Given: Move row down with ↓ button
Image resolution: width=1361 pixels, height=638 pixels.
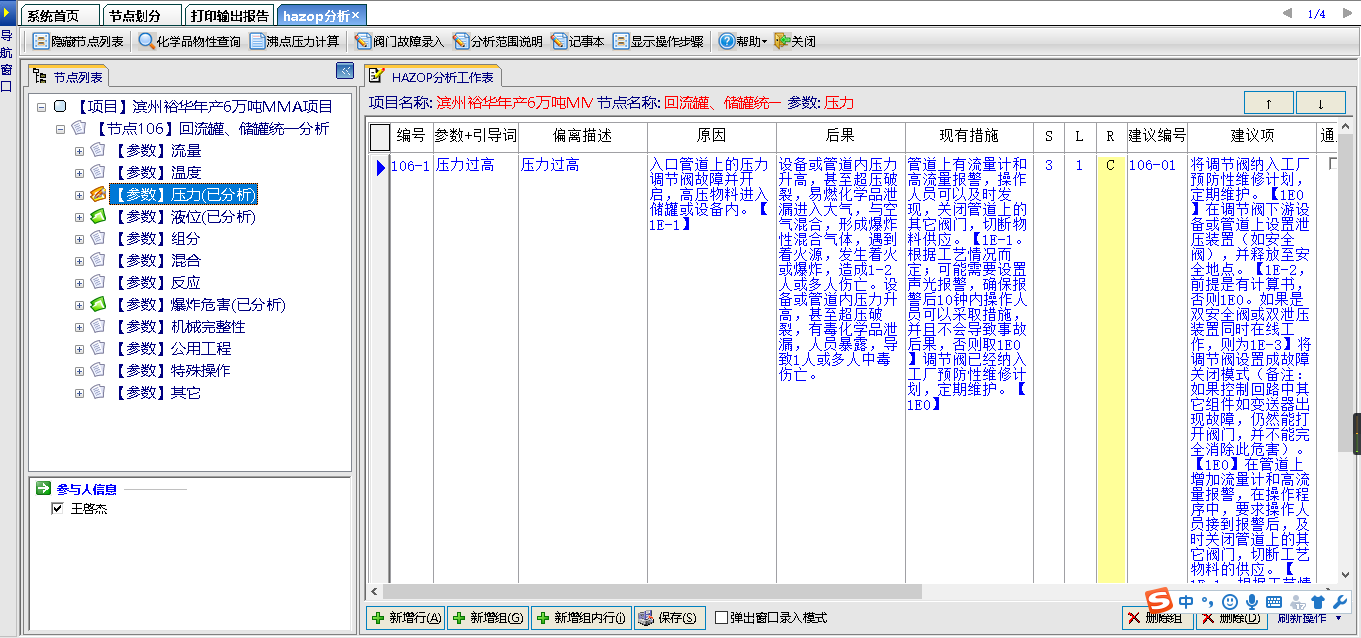Looking at the screenshot, I should click(x=1321, y=103).
